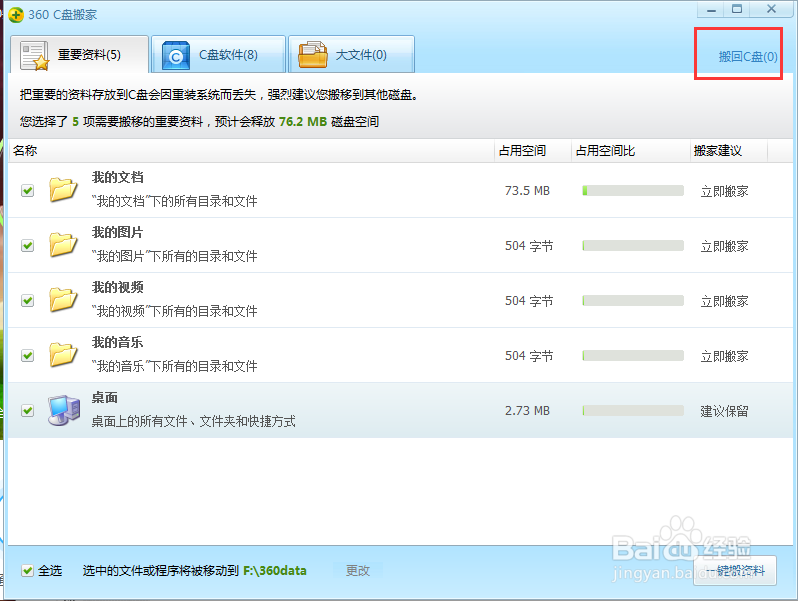
Task: Uncheck the 我的图片 checkbox
Action: [x=27, y=246]
